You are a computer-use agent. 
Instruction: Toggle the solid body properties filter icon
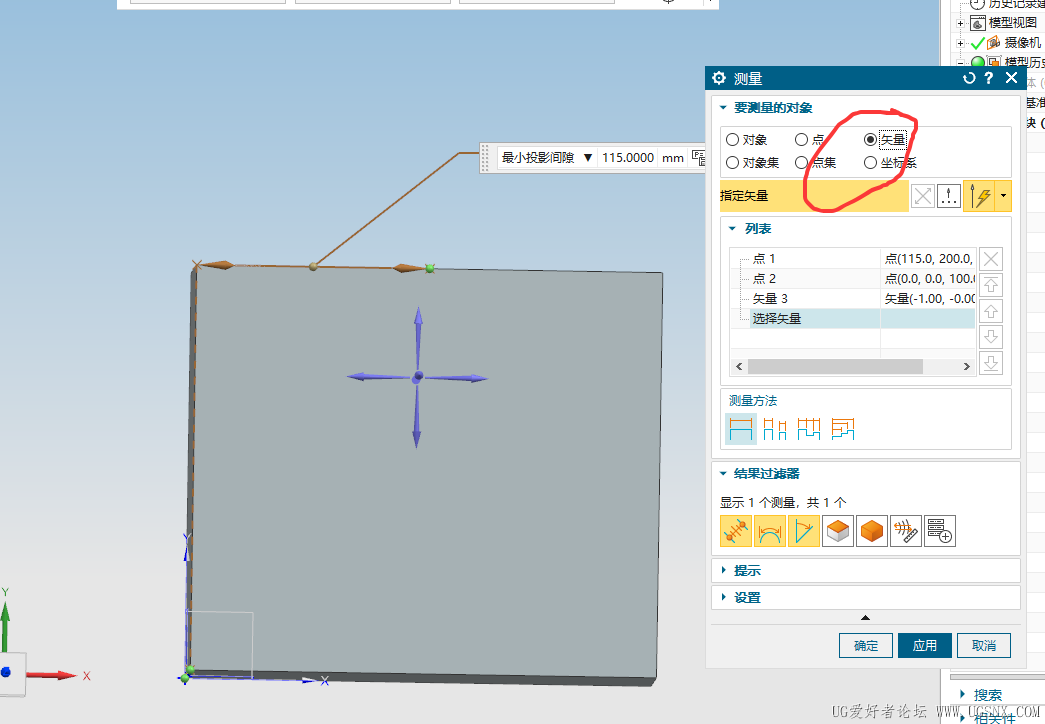pyautogui.click(x=872, y=531)
